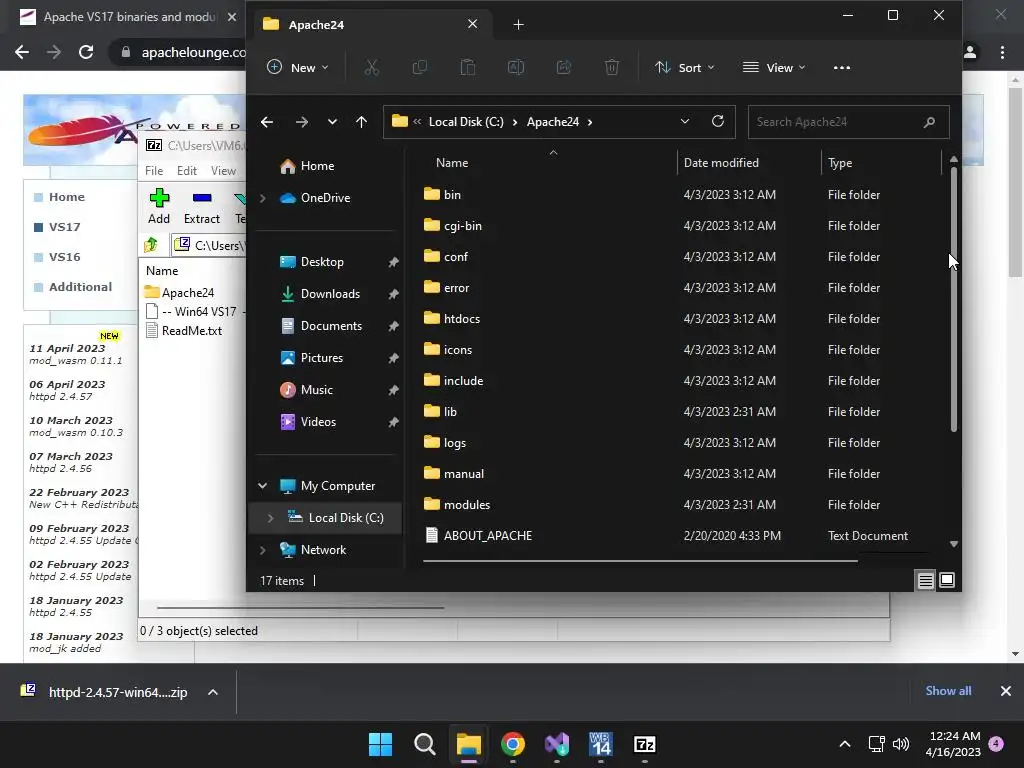Sort files by the Name column header
This screenshot has width=1024, height=768.
452,163
